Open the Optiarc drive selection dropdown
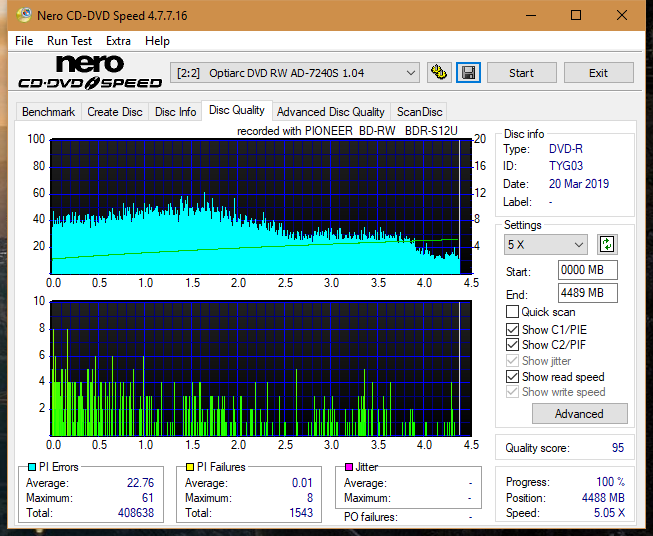This screenshot has height=536, width=653. [295, 73]
